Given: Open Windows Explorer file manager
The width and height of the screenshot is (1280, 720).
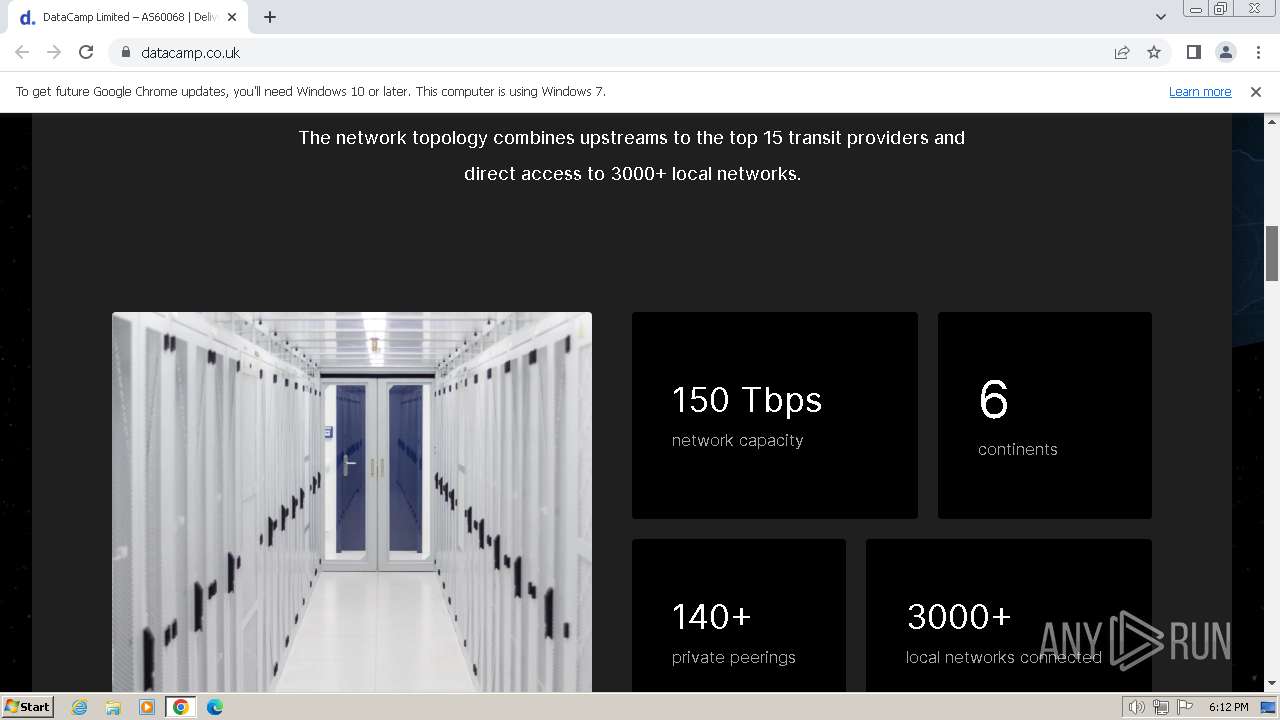Looking at the screenshot, I should [113, 707].
